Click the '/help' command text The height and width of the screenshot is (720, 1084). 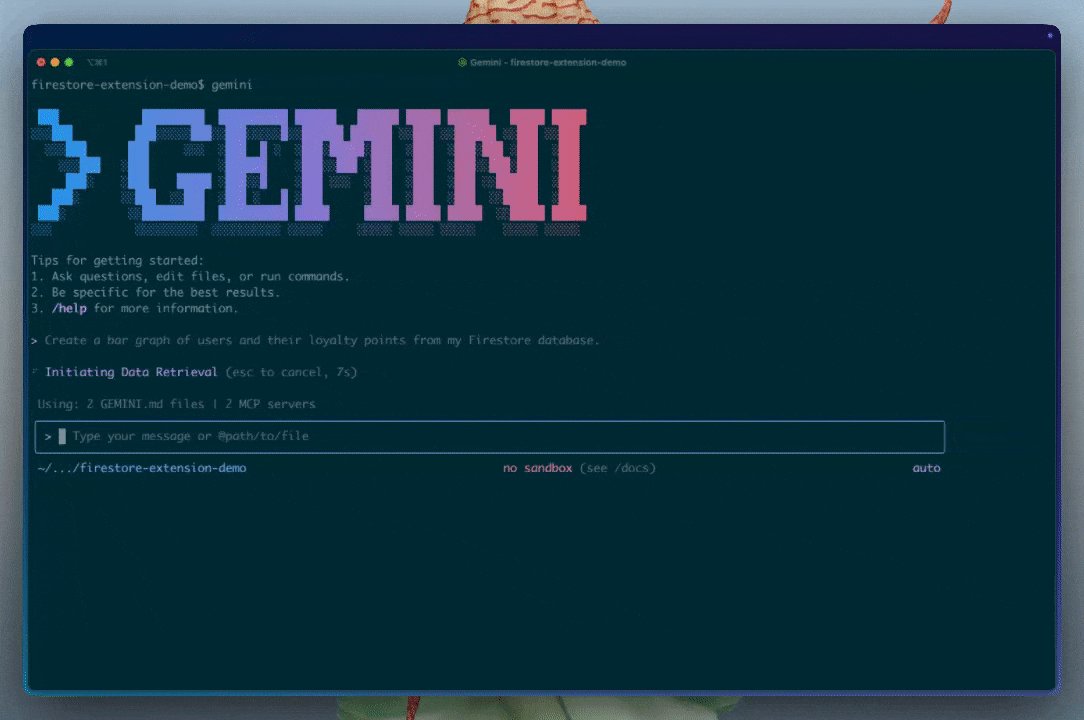tap(69, 308)
